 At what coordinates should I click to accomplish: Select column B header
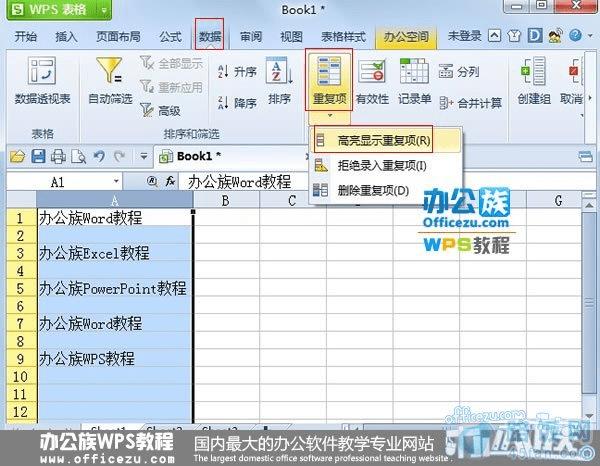click(226, 200)
